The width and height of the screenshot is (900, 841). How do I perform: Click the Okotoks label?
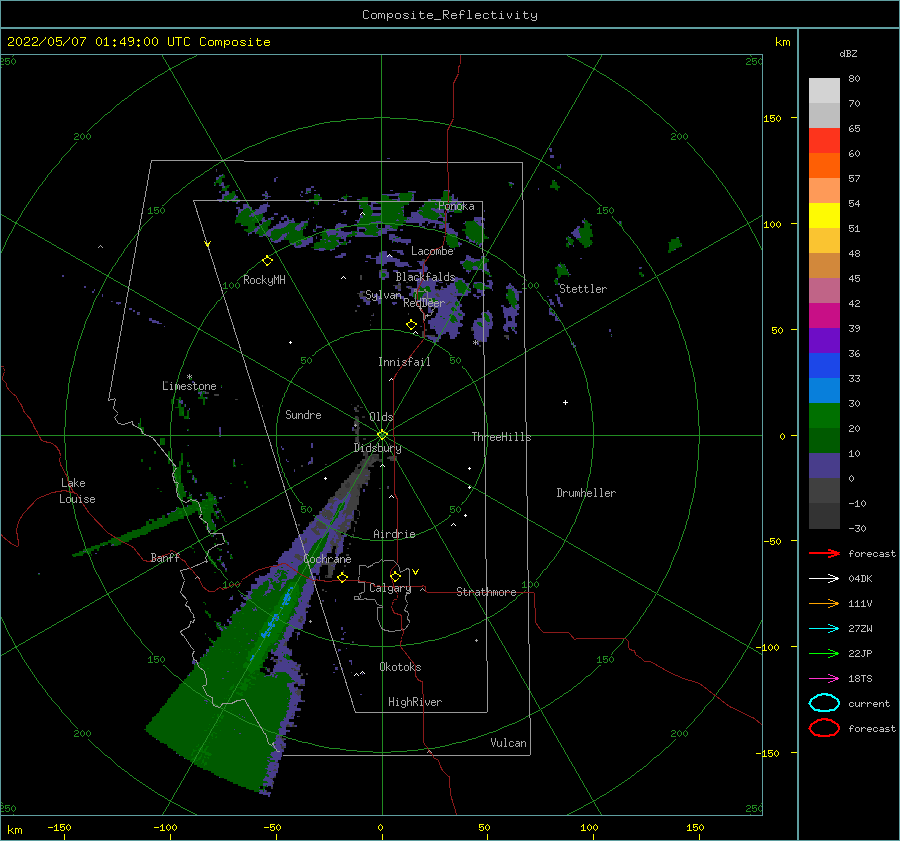click(x=401, y=667)
